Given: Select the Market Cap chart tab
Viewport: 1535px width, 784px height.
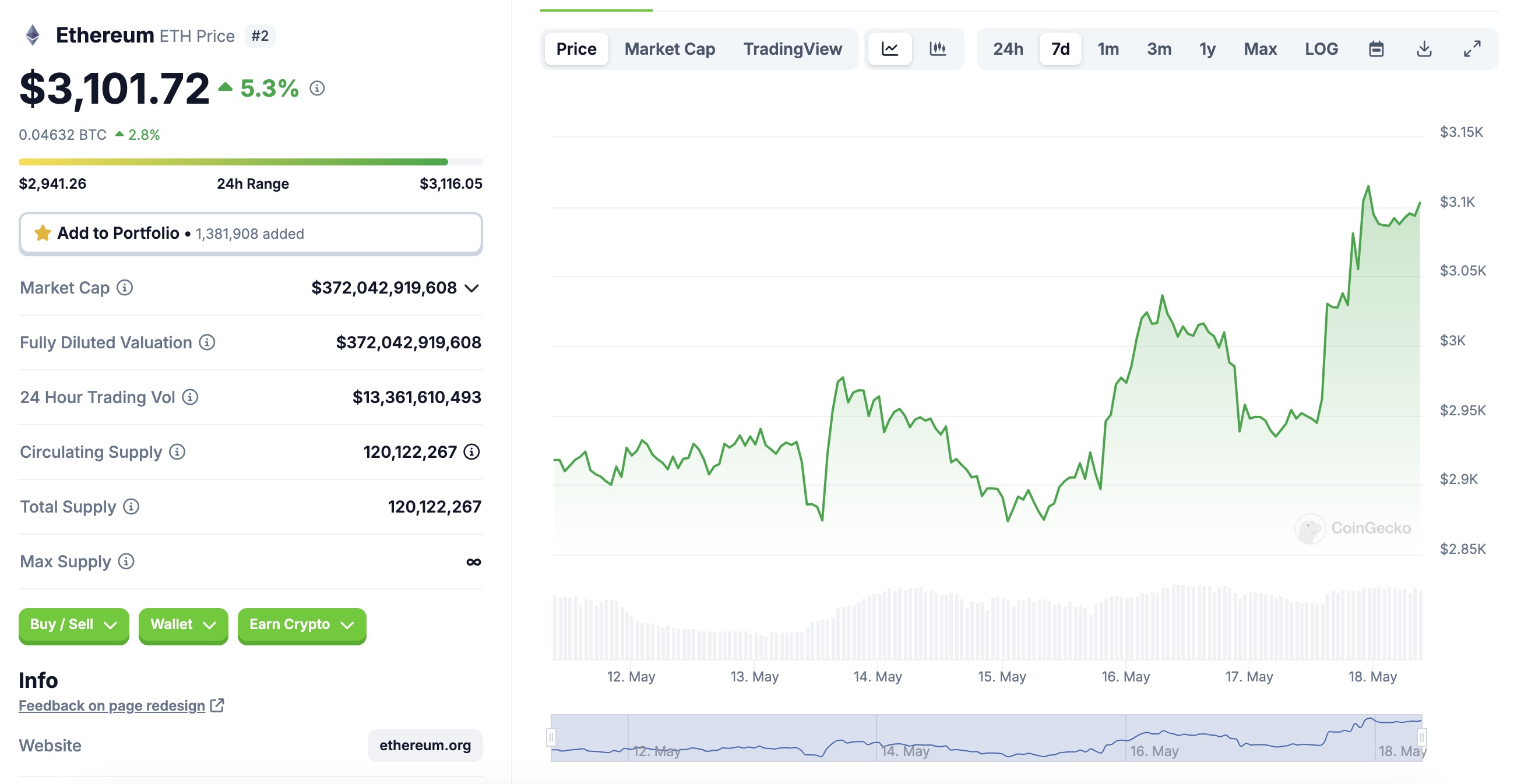Looking at the screenshot, I should (x=670, y=49).
